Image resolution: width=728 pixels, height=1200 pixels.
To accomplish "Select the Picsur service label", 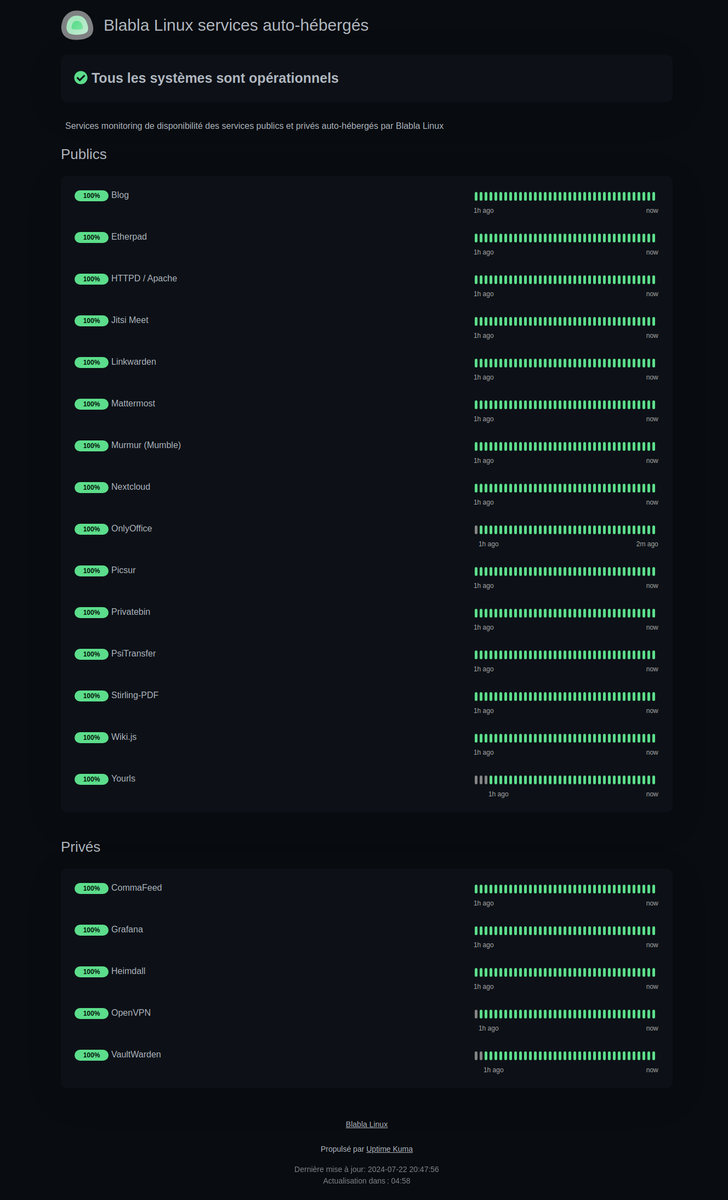I will [123, 570].
